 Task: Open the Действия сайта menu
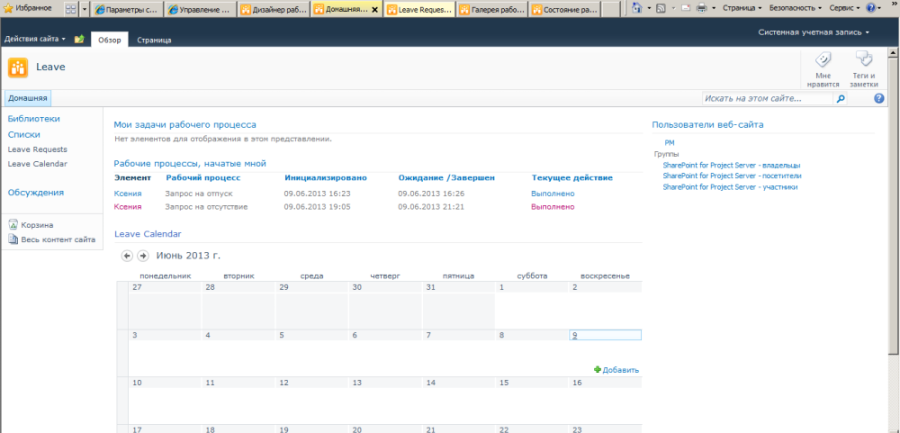[35, 39]
